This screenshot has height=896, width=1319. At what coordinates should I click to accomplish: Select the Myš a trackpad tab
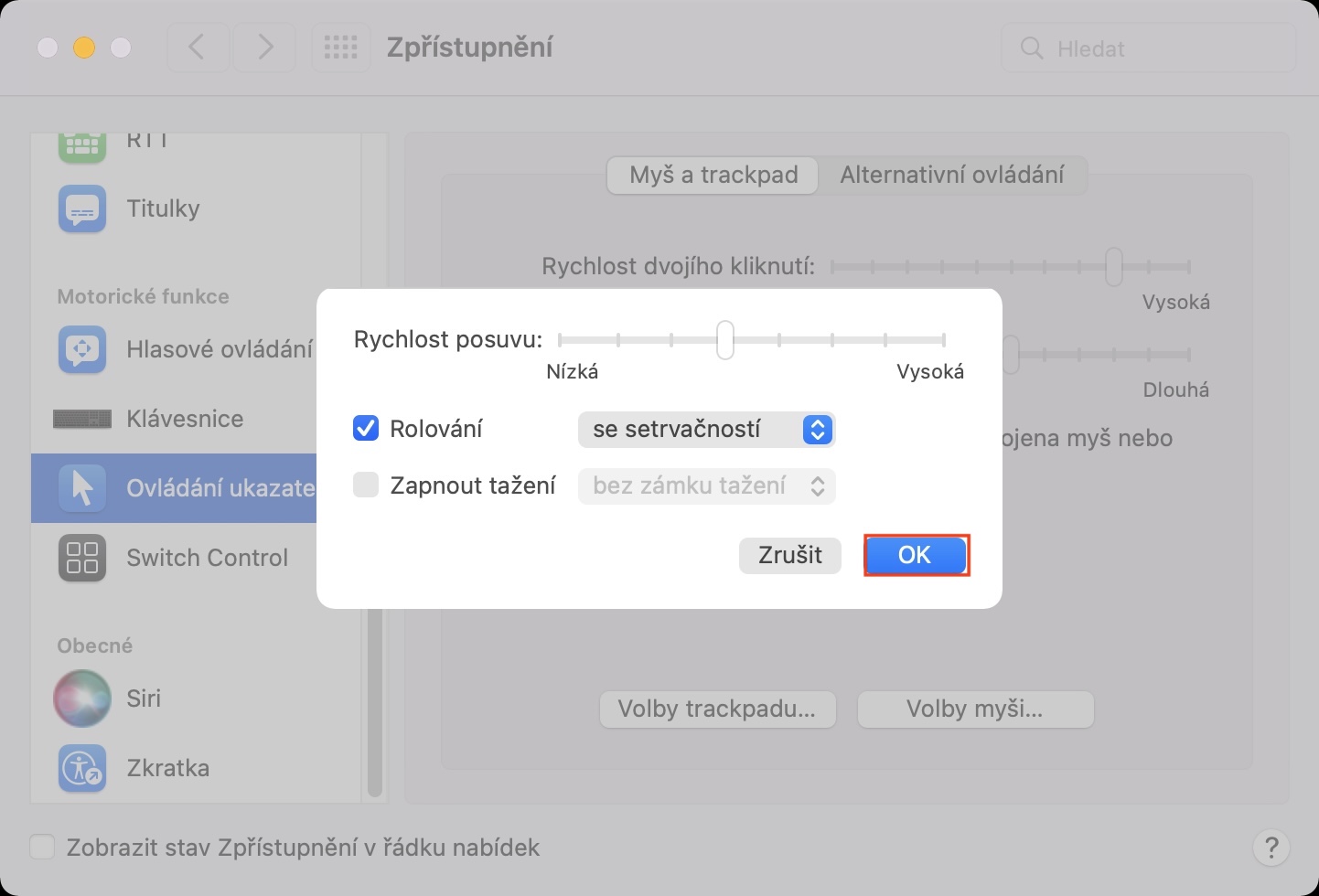coord(713,175)
